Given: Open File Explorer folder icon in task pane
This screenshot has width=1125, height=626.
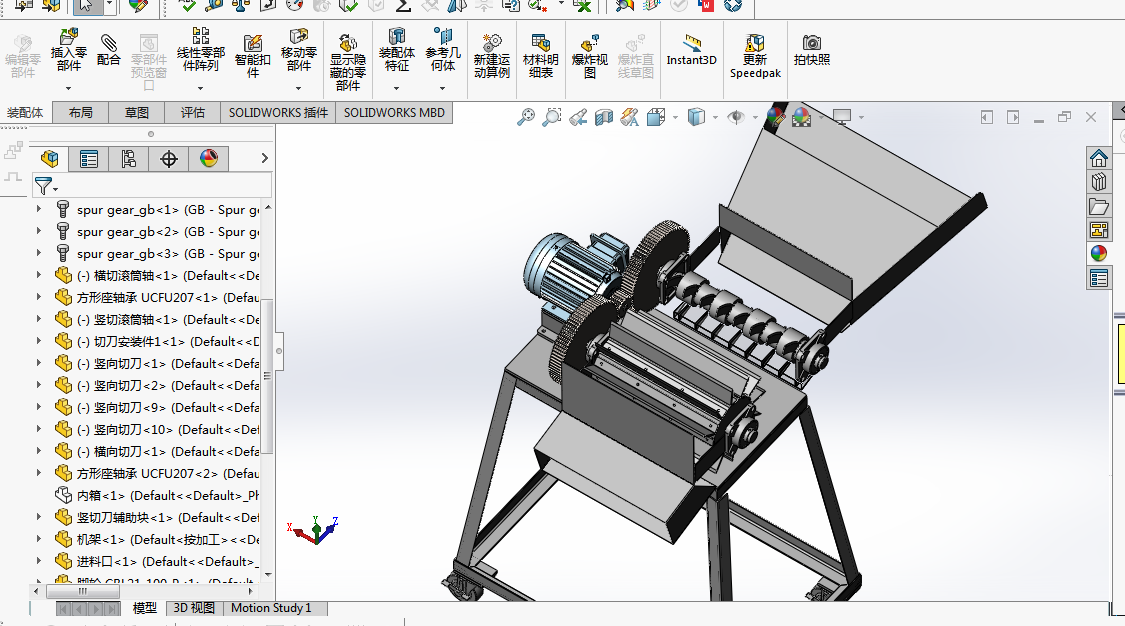Looking at the screenshot, I should pos(1098,207).
